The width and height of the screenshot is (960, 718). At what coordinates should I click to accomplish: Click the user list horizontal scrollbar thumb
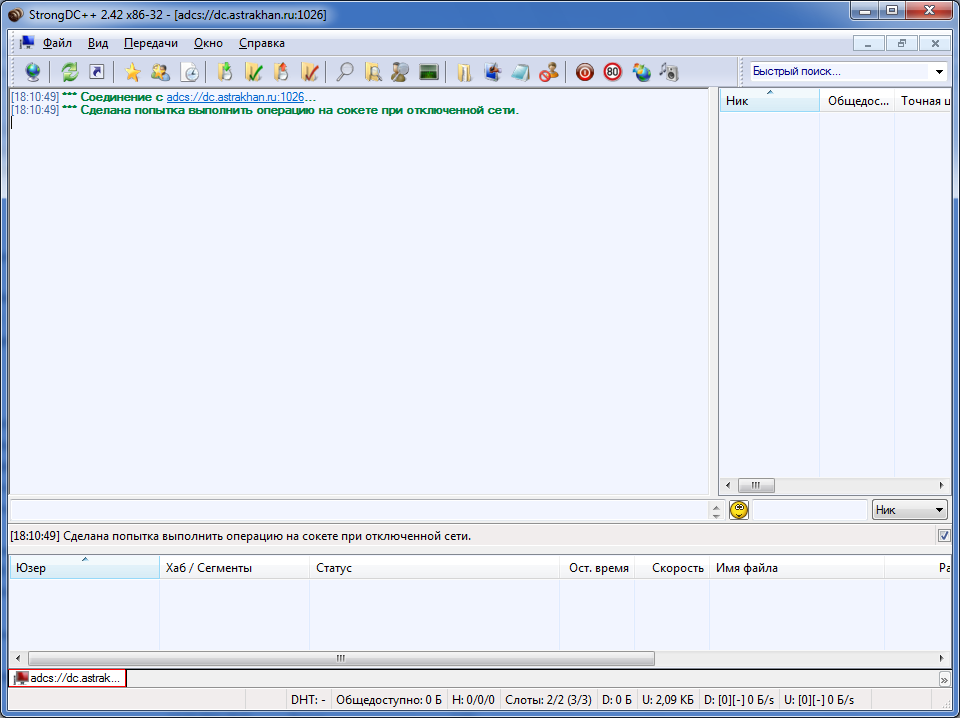(756, 485)
